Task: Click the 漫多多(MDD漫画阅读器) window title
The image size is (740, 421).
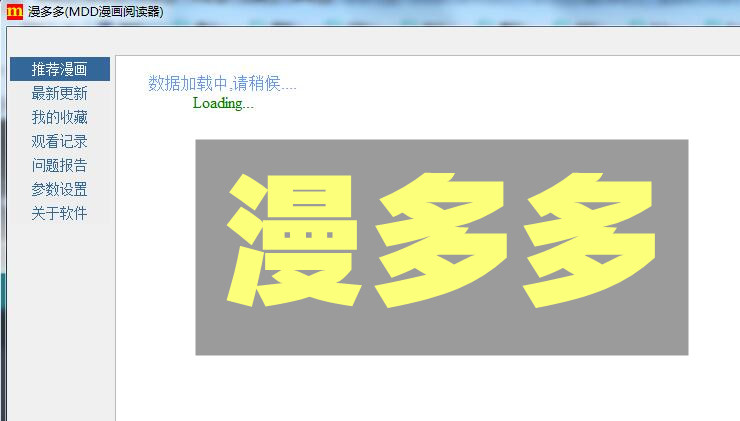Action: (x=96, y=11)
